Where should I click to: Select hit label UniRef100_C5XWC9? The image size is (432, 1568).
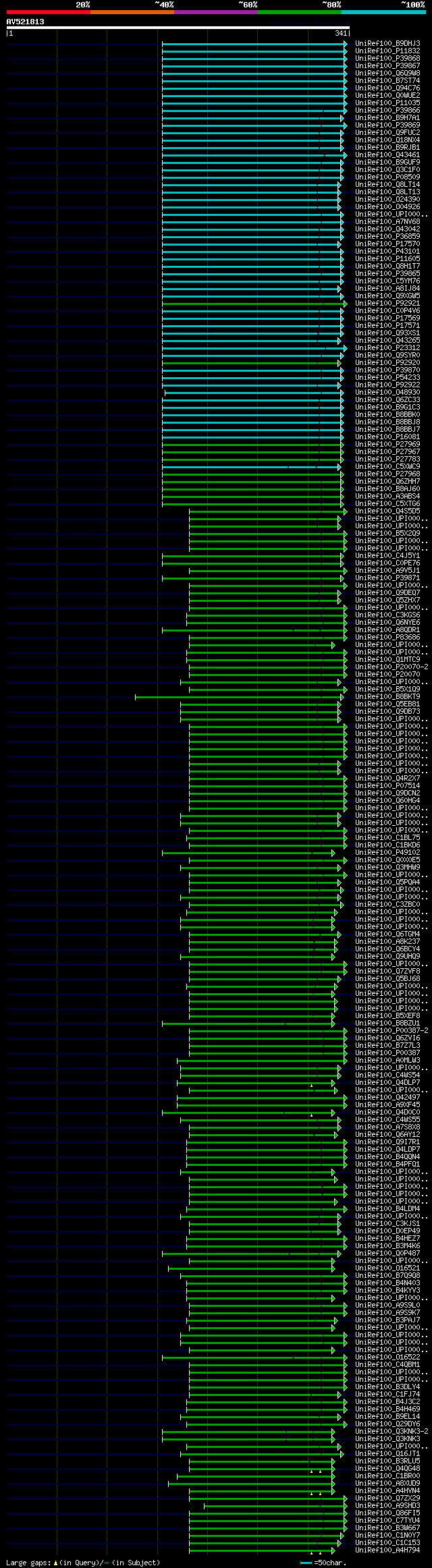(x=387, y=466)
